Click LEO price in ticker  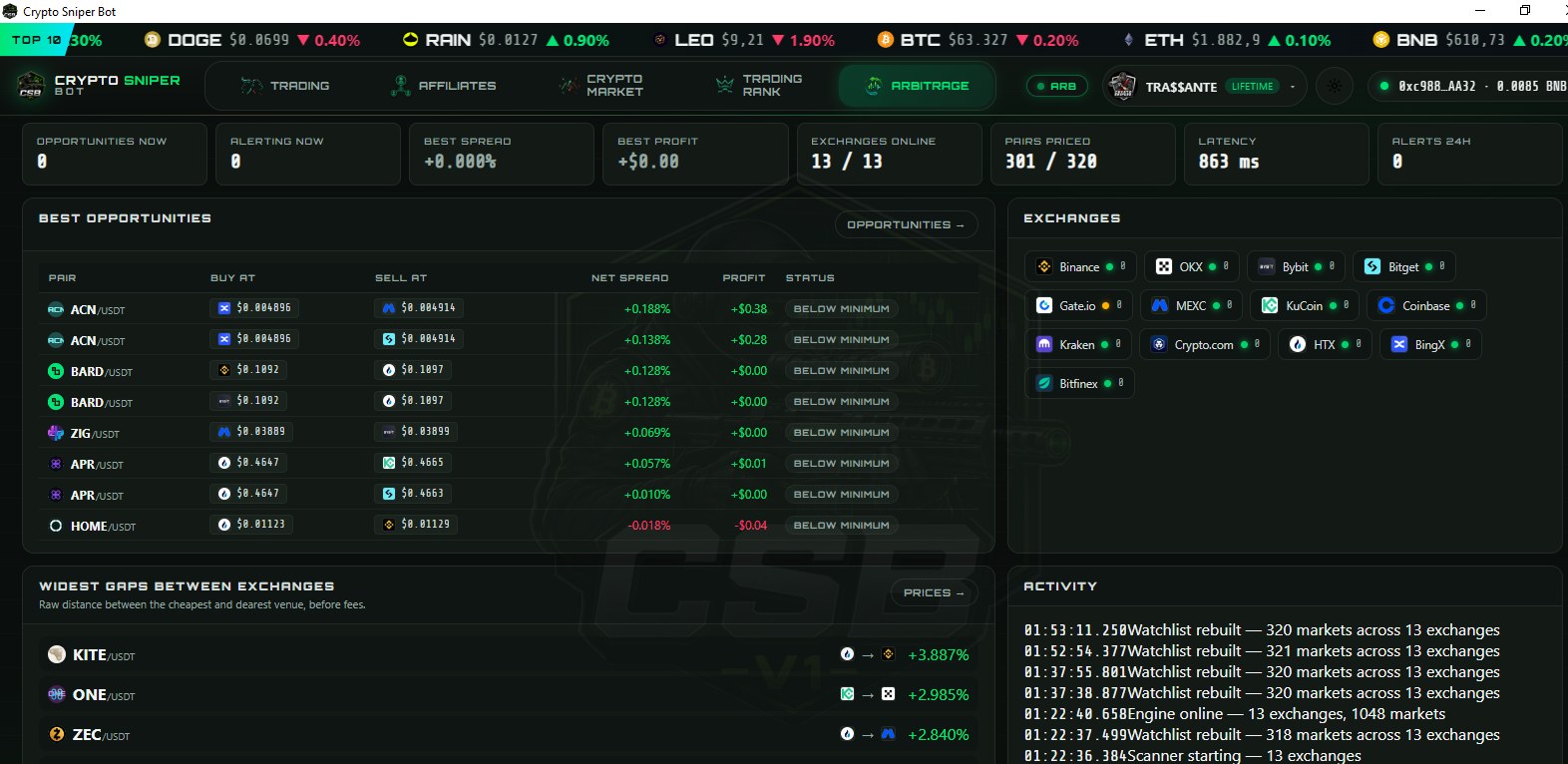[x=742, y=40]
